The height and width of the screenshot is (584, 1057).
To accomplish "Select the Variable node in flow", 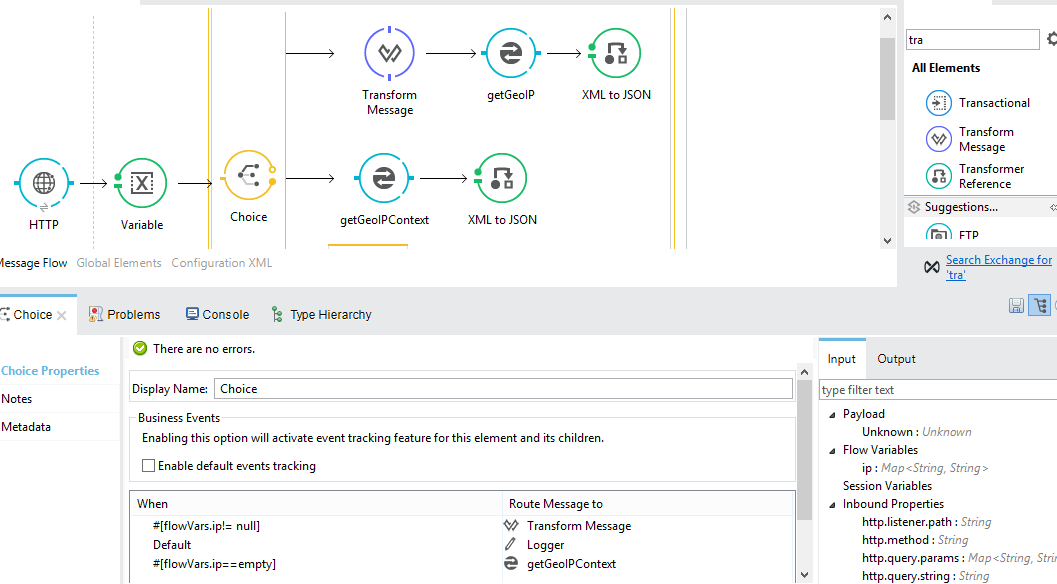I will pyautogui.click(x=142, y=183).
